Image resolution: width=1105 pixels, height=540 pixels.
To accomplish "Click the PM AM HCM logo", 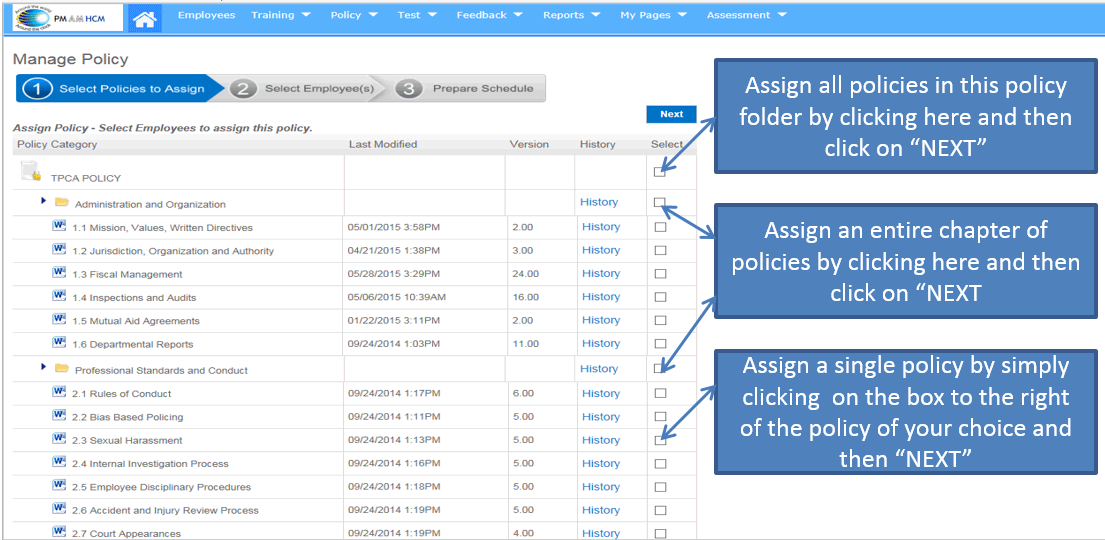I will 62,17.
